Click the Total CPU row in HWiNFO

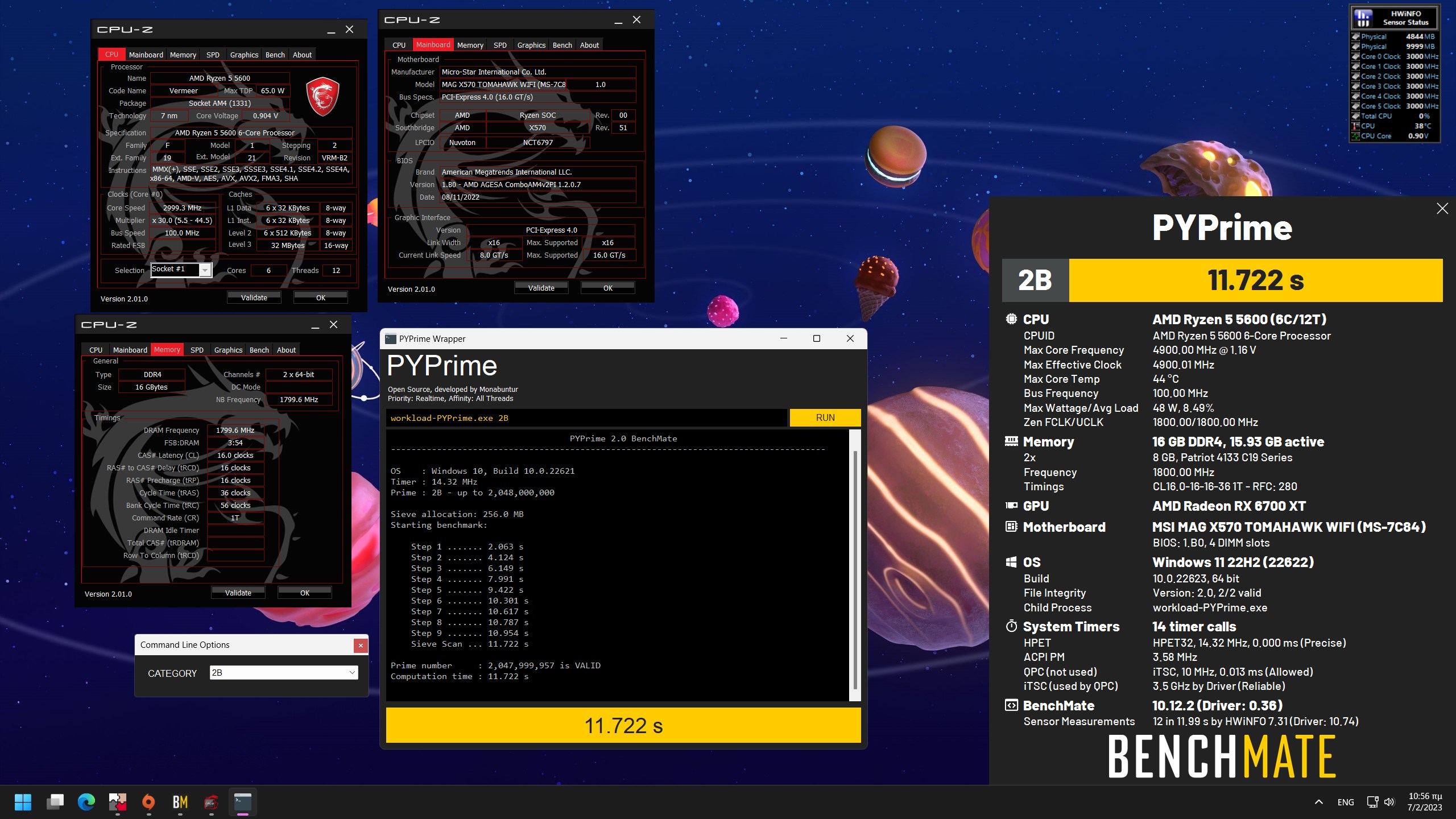pos(1395,116)
